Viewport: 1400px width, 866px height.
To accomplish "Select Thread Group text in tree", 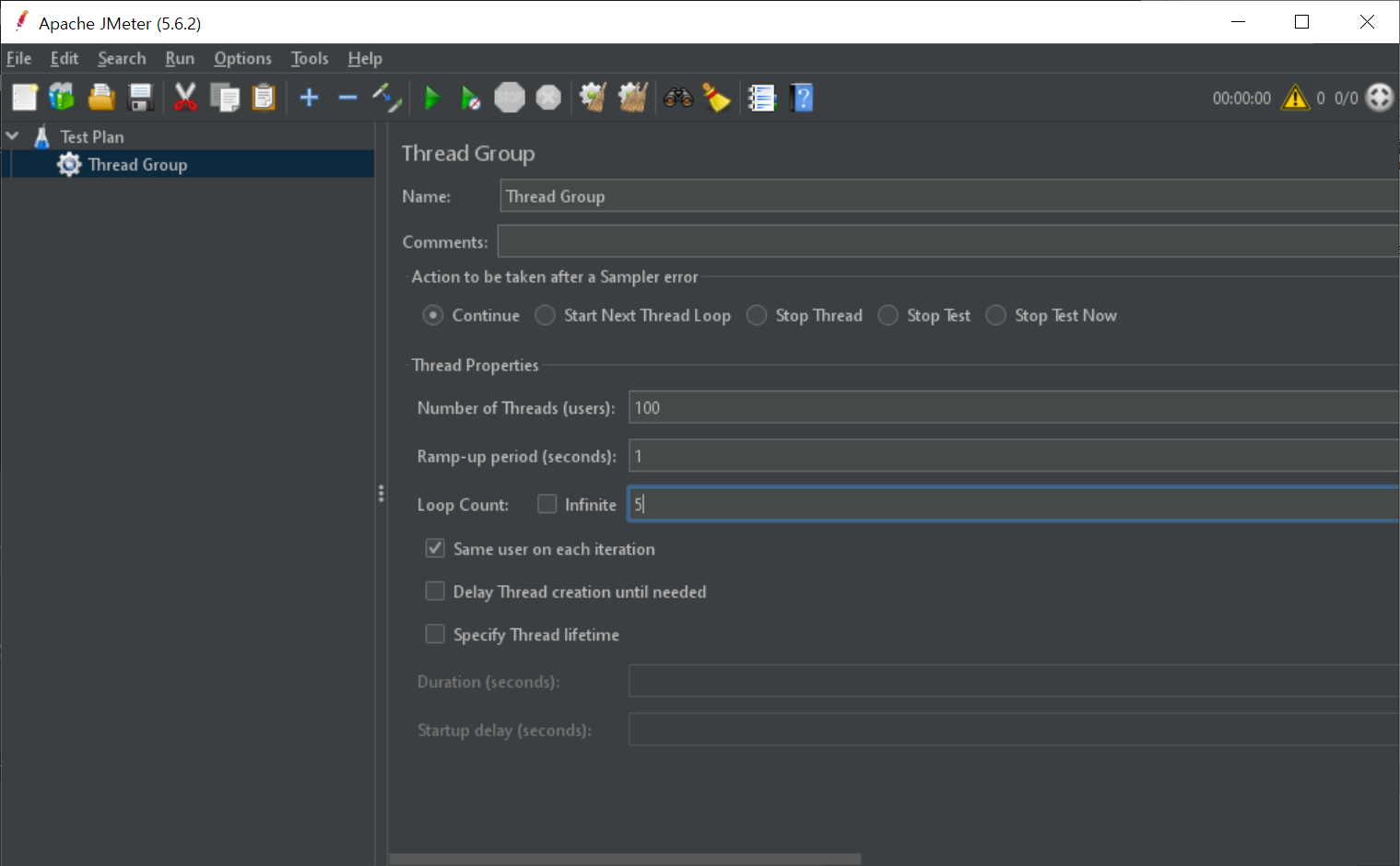I will pyautogui.click(x=137, y=165).
